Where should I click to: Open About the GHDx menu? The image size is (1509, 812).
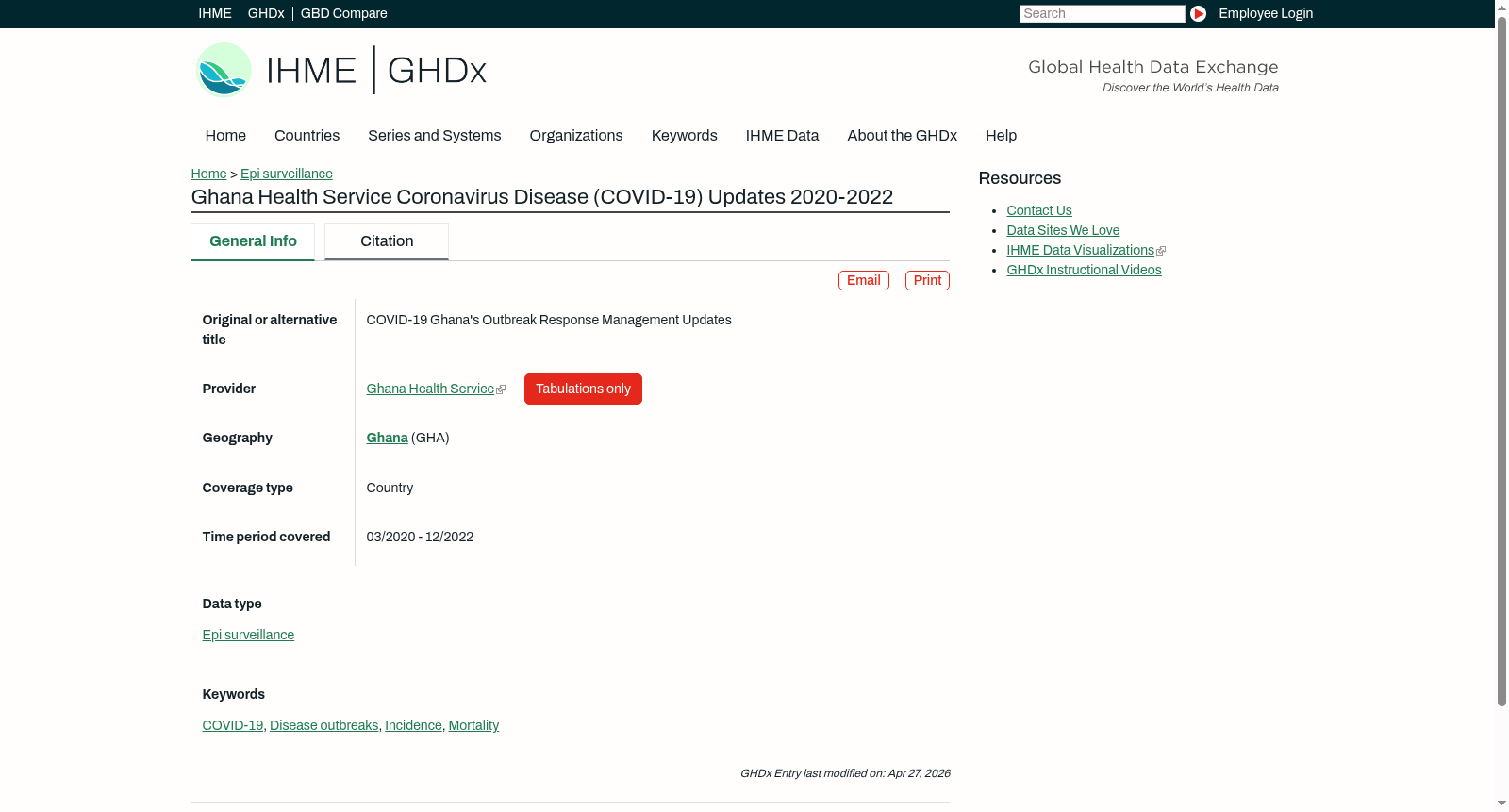(903, 136)
